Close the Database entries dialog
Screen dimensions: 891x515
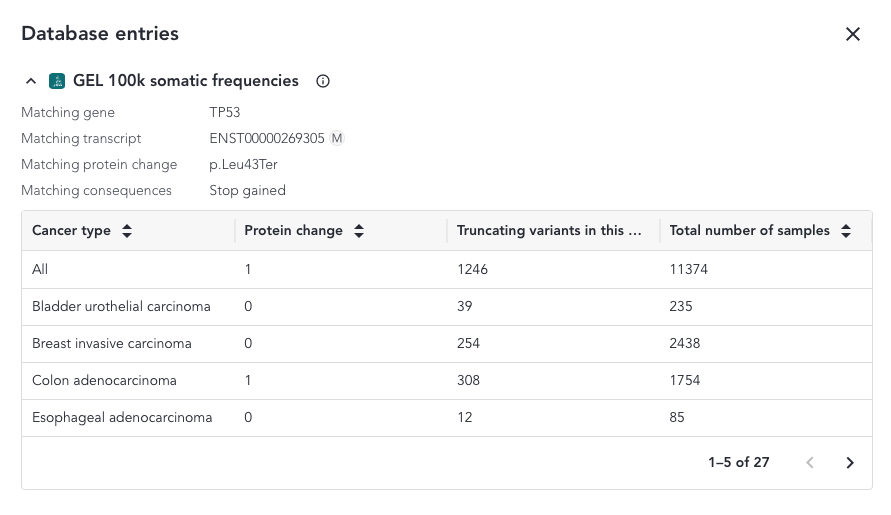[x=852, y=34]
